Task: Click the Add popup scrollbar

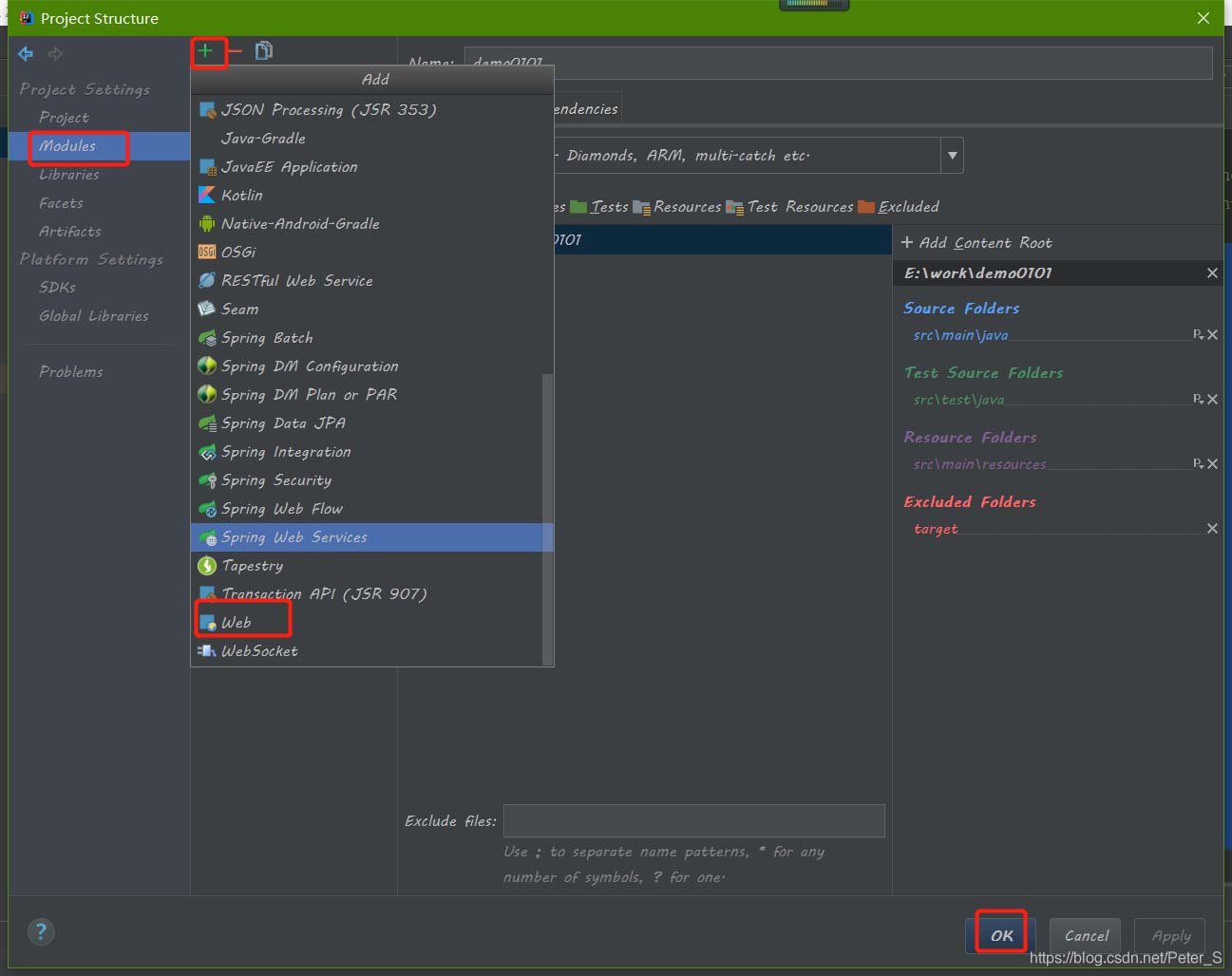Action: (547, 518)
